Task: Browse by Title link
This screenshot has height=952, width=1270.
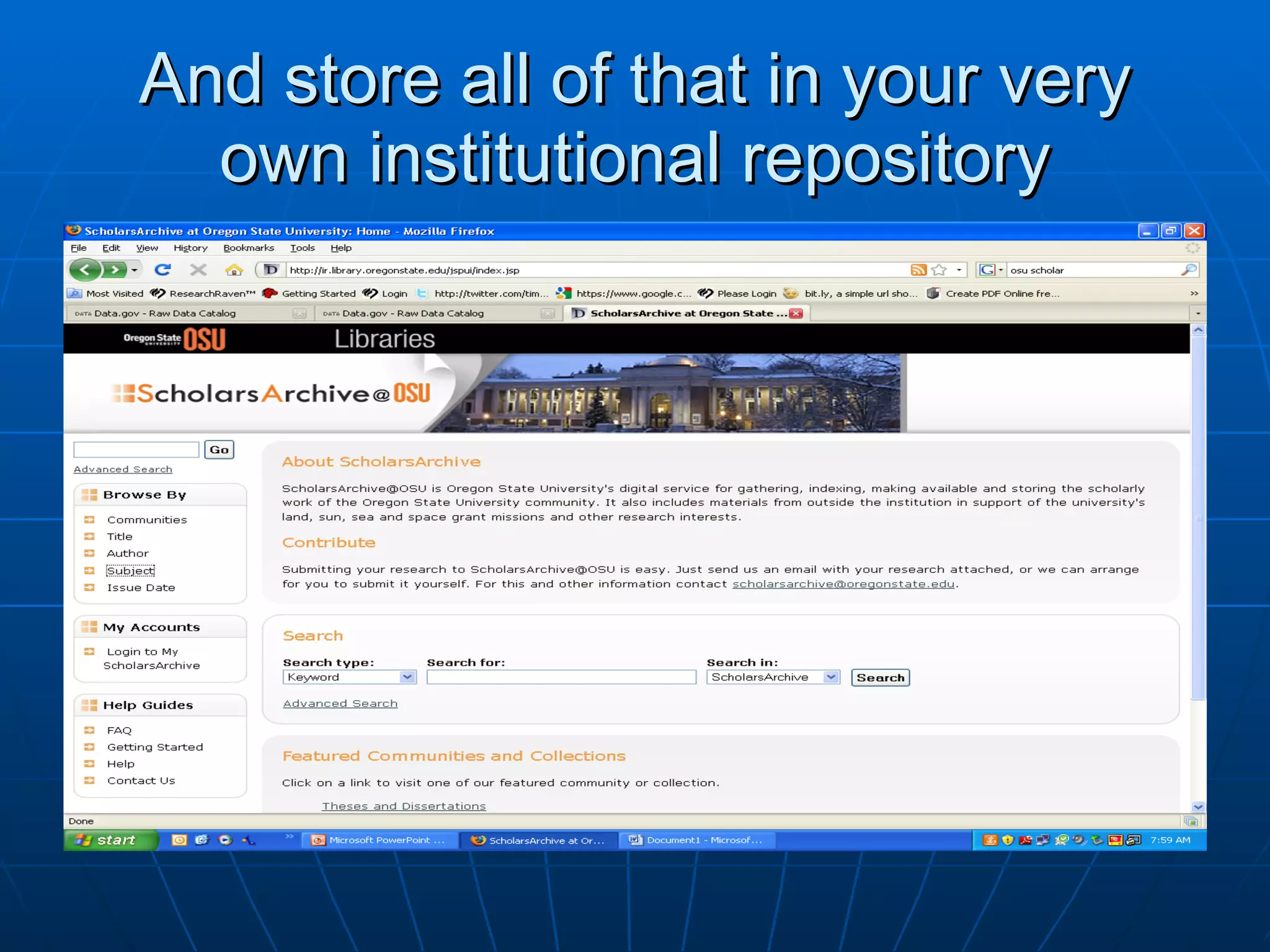Action: 120,536
